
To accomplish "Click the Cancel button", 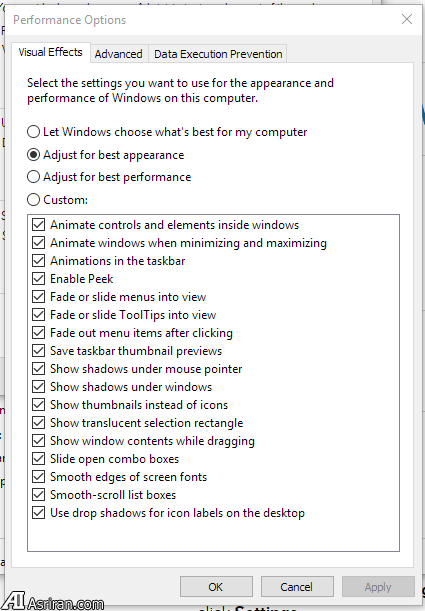I will pyautogui.click(x=297, y=587).
